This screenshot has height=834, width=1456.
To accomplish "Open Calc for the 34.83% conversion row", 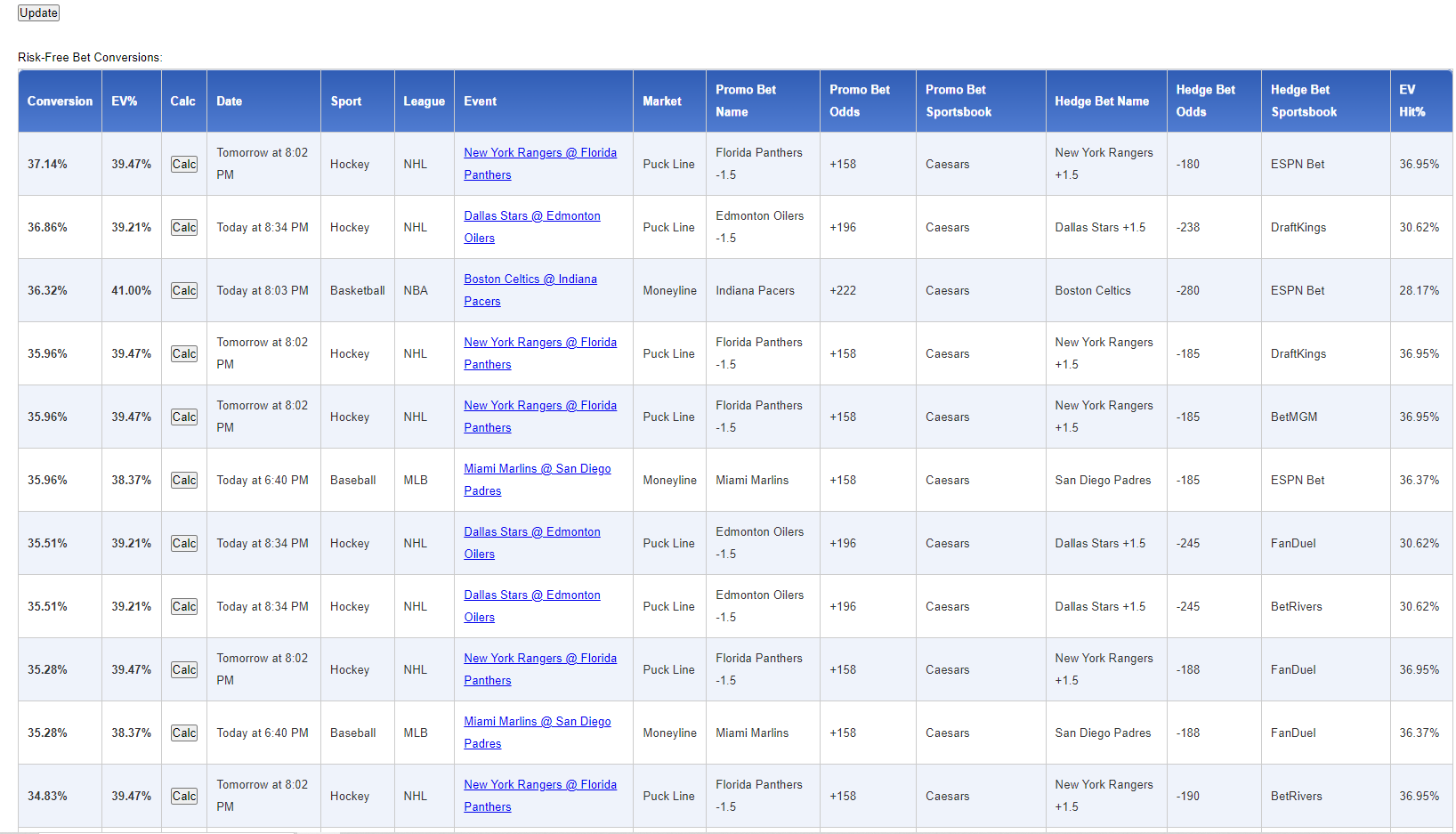I will (184, 796).
